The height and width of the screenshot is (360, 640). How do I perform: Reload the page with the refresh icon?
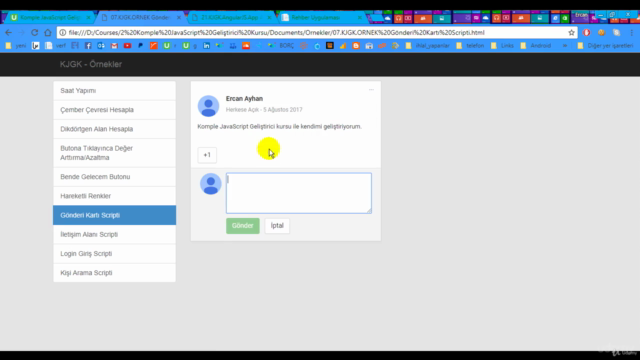click(35, 33)
